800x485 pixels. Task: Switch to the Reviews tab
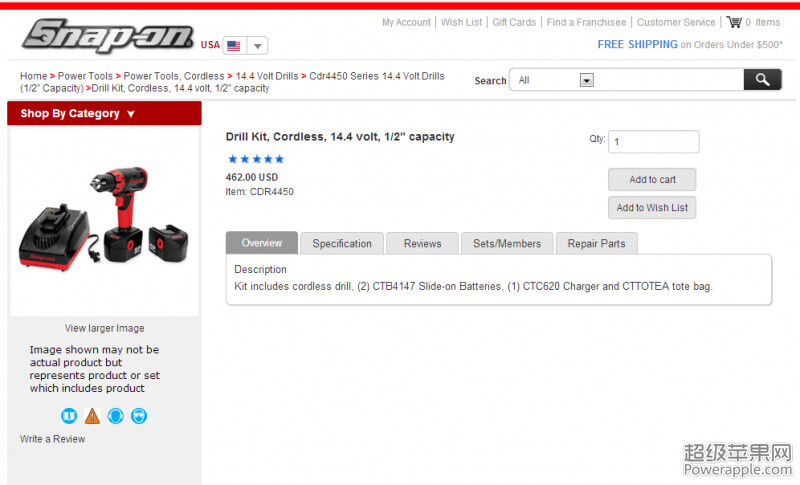(x=422, y=243)
